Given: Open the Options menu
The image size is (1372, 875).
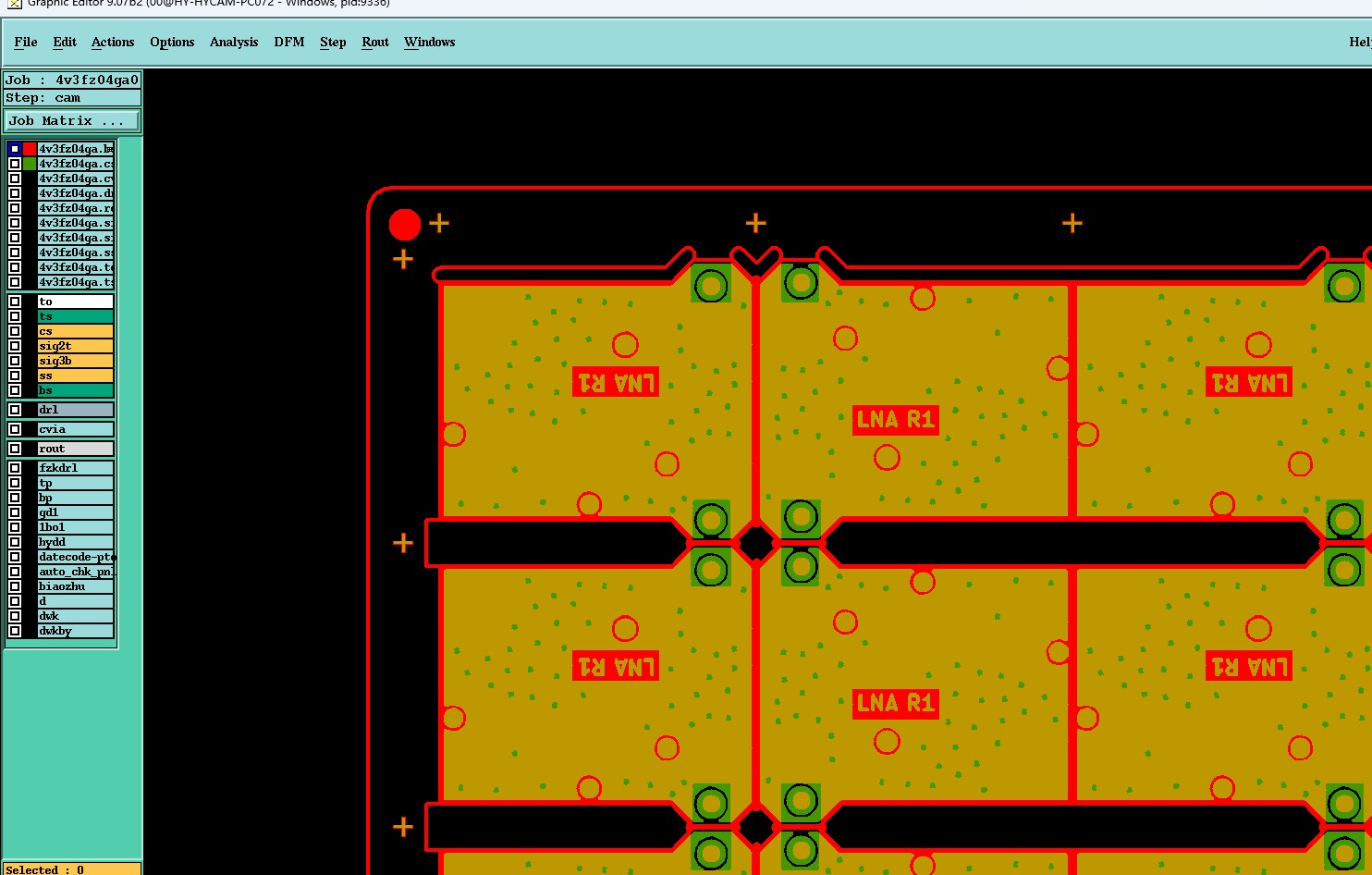Looking at the screenshot, I should [172, 42].
